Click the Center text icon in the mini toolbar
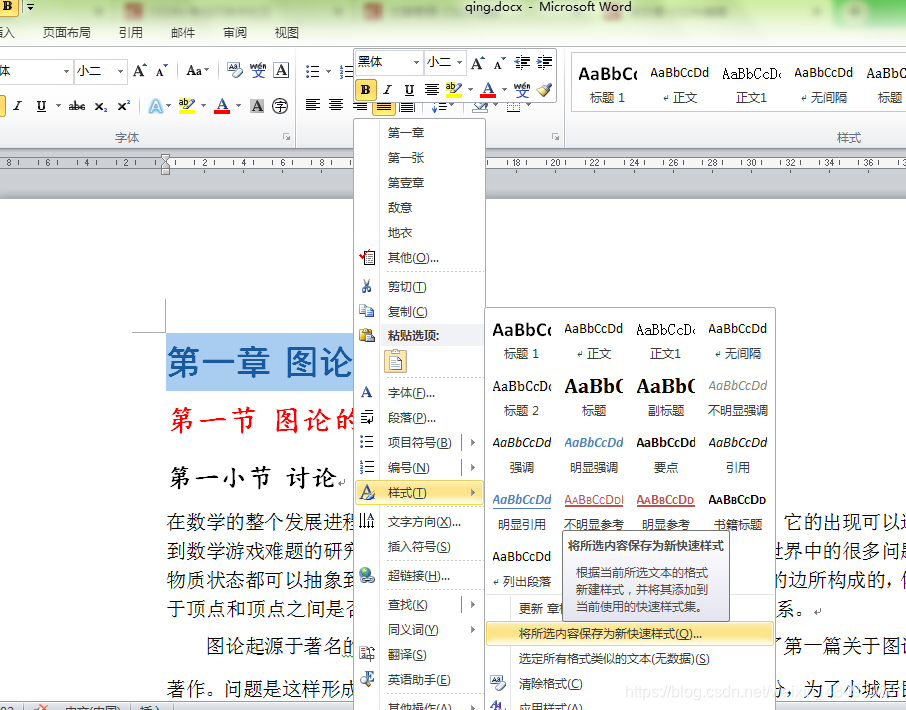The width and height of the screenshot is (906, 710). tap(432, 90)
